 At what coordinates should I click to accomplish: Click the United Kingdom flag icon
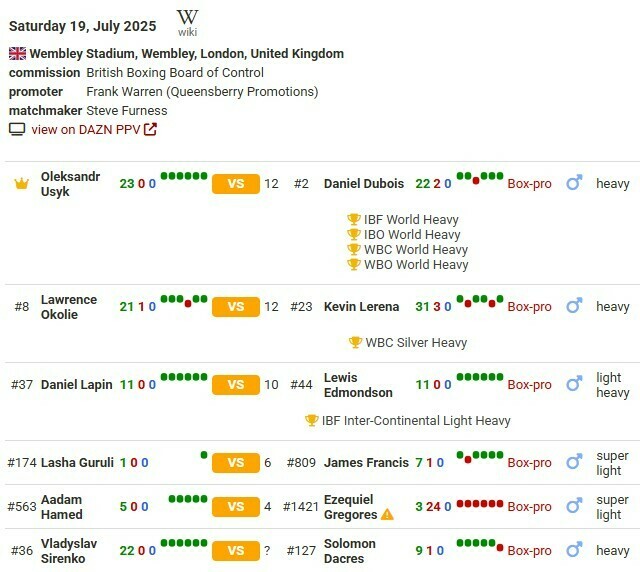17,54
